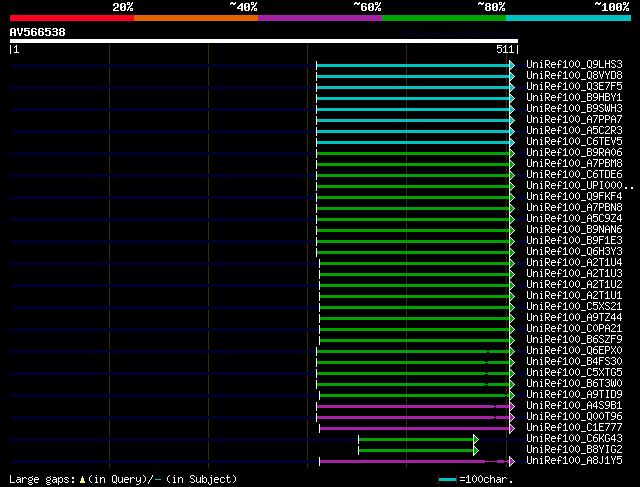This screenshot has width=640, height=487.
Task: Click the cyan 100char scale legend marker
Action: (447, 480)
